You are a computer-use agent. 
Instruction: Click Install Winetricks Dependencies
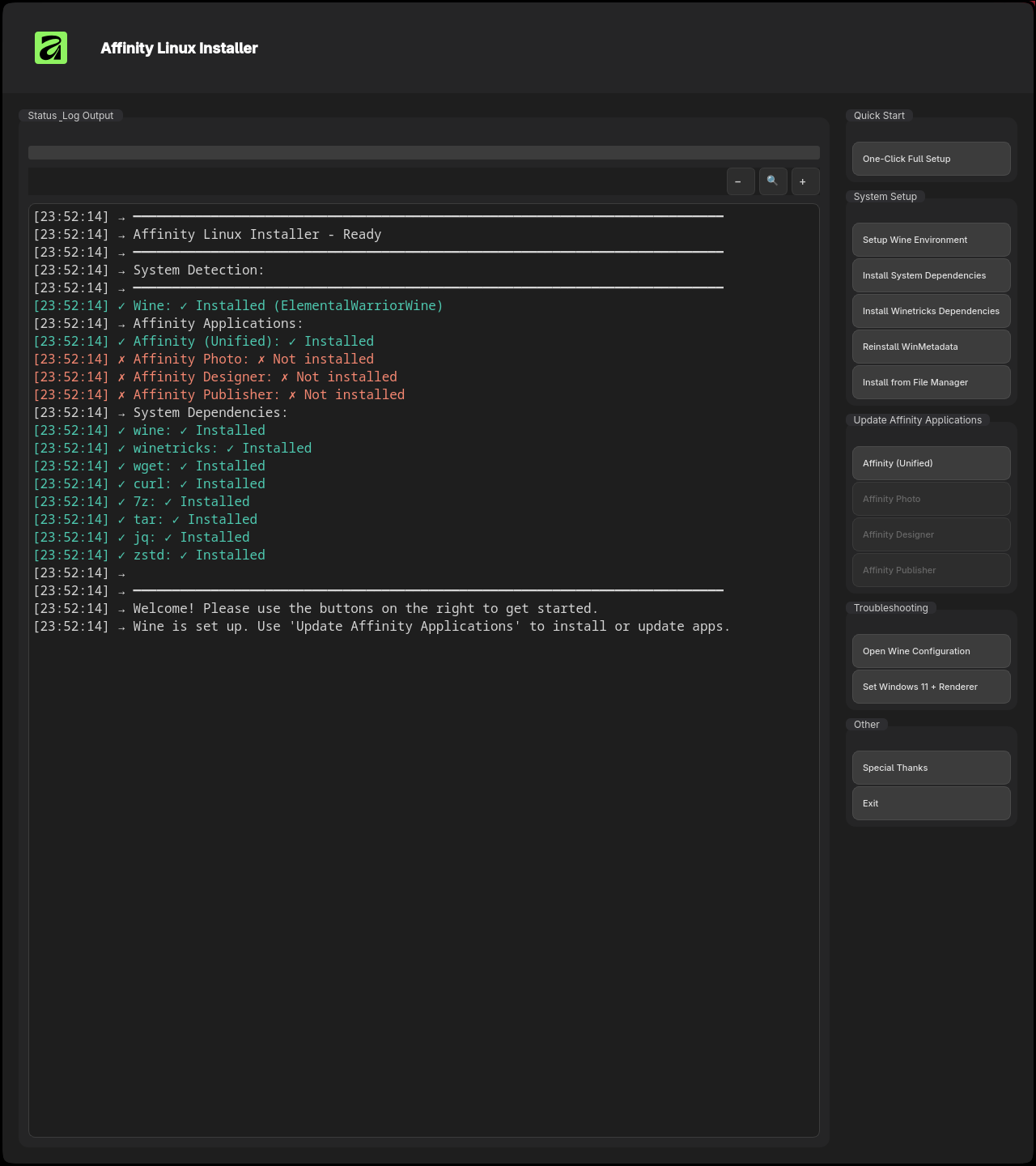click(932, 311)
